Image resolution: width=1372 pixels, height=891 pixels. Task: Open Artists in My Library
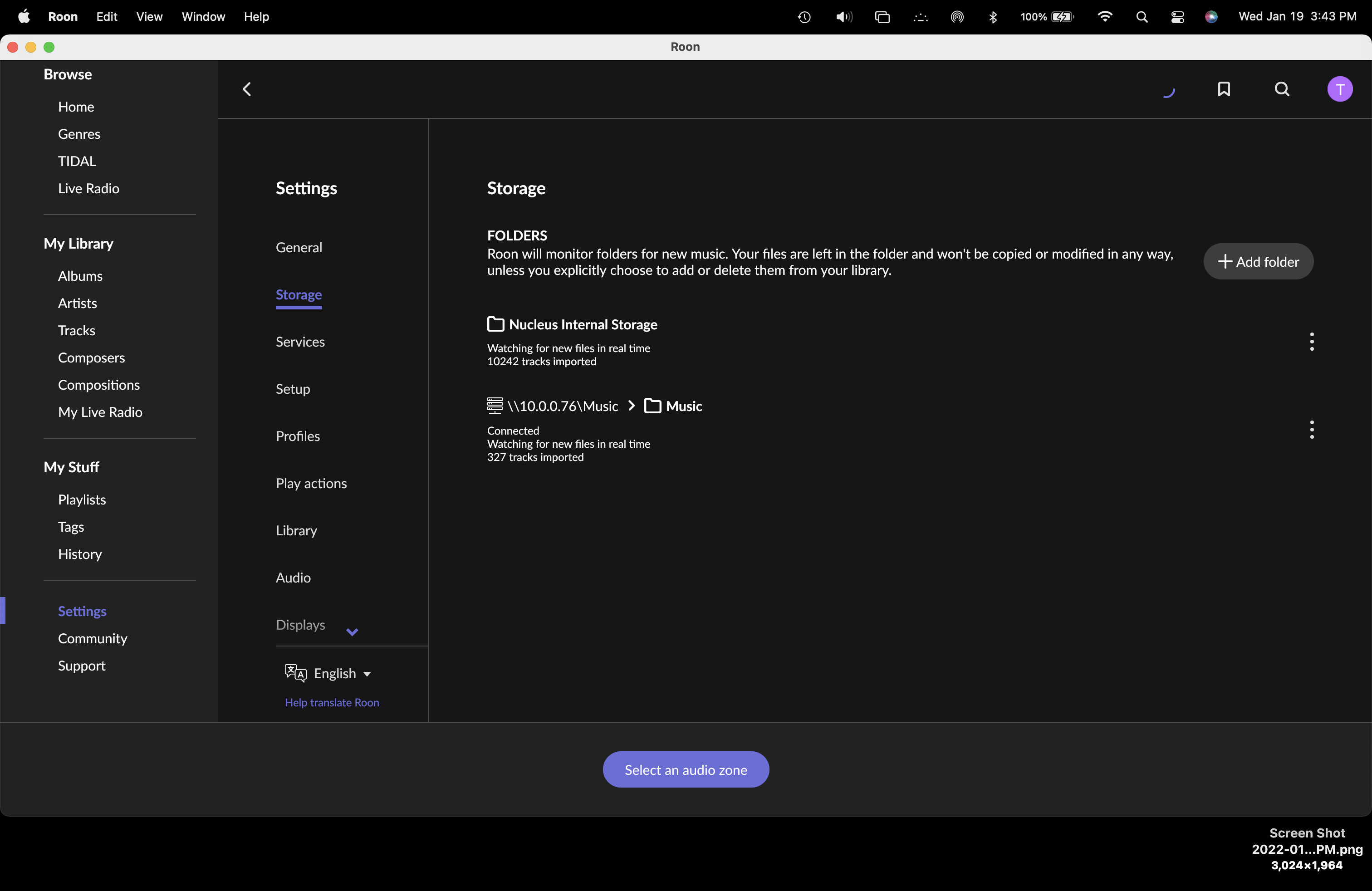(77, 303)
